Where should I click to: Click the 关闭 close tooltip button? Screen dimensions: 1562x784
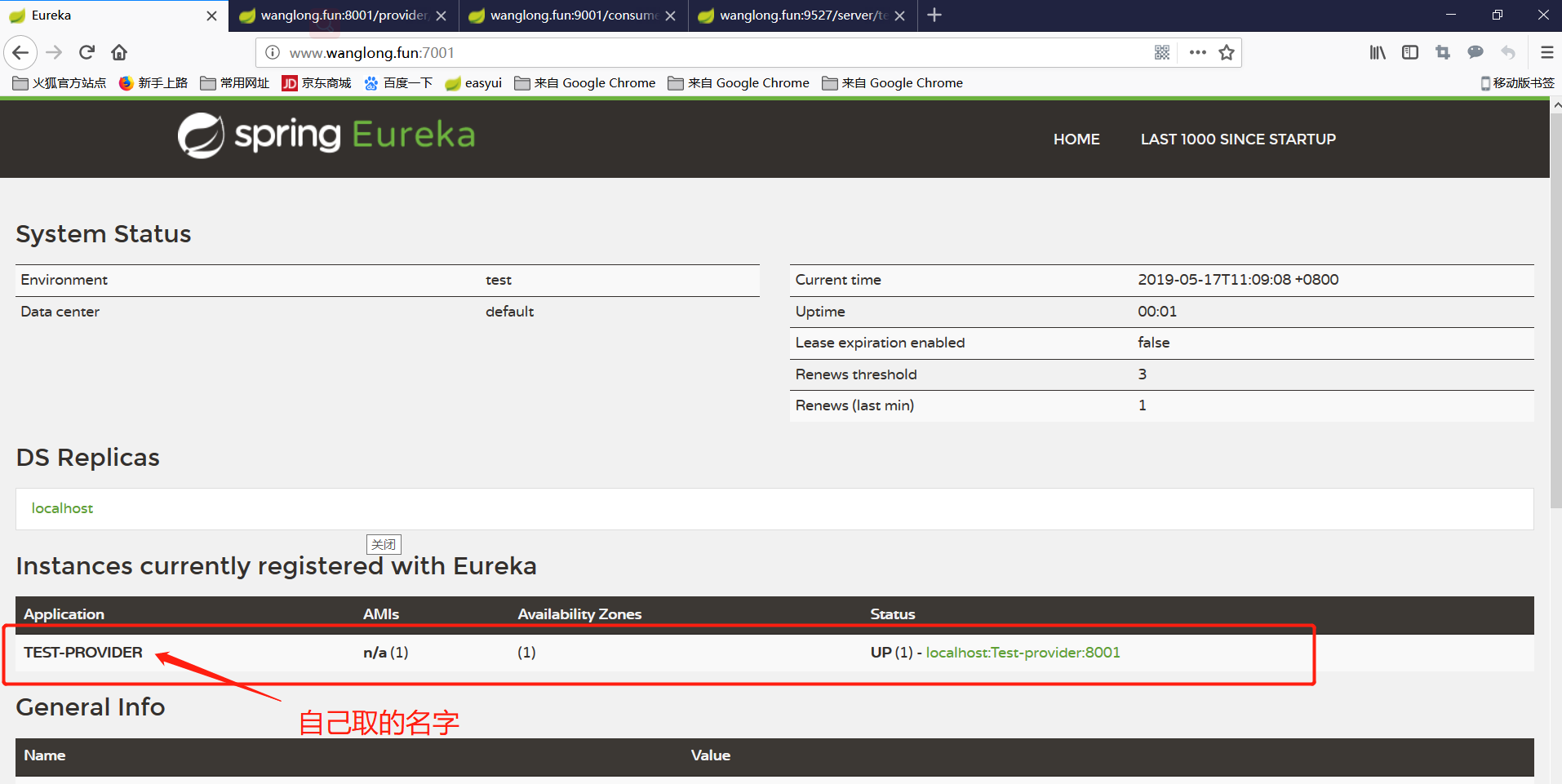pos(384,544)
